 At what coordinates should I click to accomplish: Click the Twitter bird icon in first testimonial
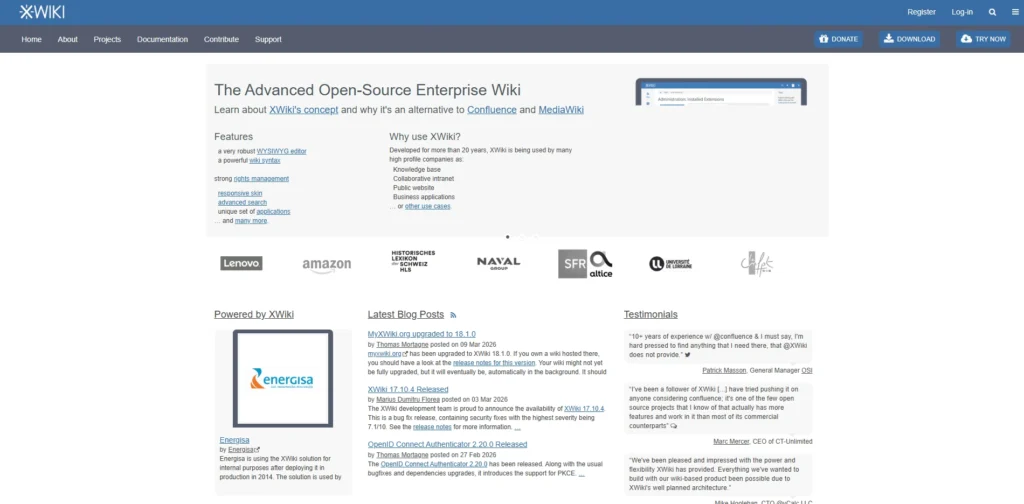pyautogui.click(x=688, y=354)
